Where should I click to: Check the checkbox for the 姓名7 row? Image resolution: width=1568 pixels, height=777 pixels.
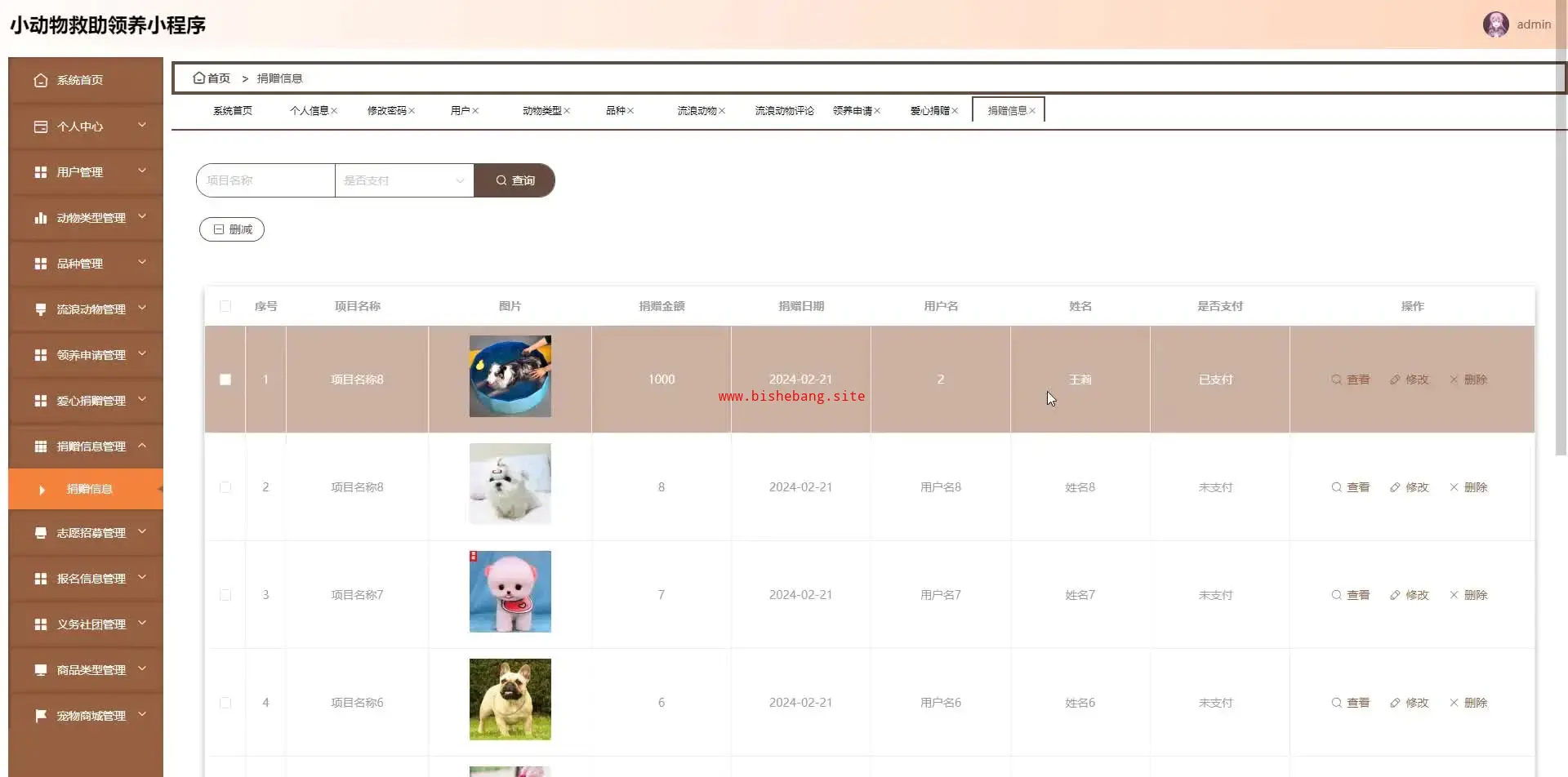(x=225, y=595)
